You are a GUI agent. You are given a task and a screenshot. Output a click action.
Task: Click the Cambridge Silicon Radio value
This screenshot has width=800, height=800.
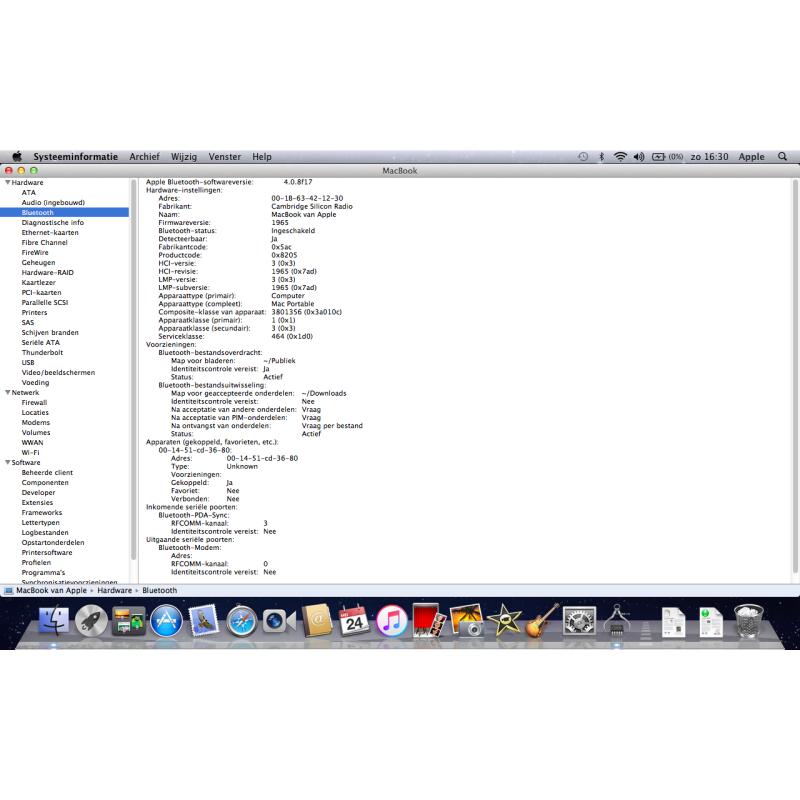pyautogui.click(x=312, y=207)
